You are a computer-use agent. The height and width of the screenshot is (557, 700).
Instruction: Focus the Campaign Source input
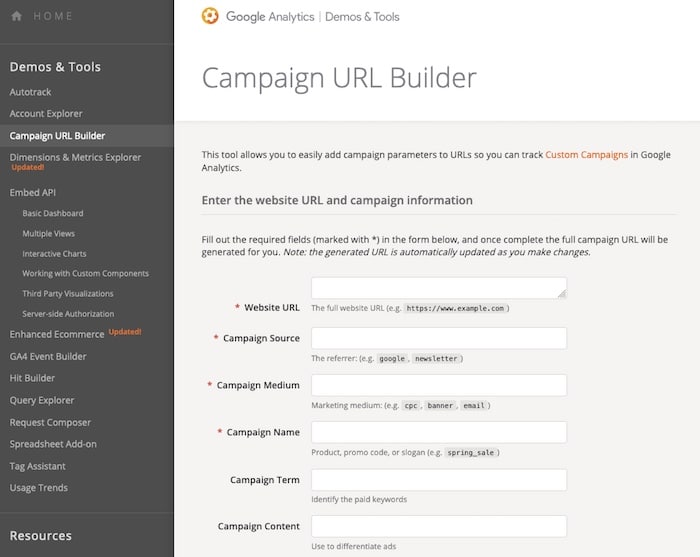439,338
